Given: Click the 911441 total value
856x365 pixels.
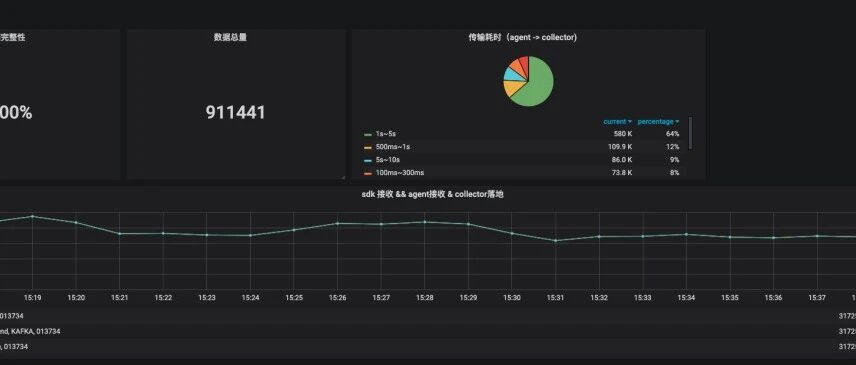Looking at the screenshot, I should coord(235,112).
